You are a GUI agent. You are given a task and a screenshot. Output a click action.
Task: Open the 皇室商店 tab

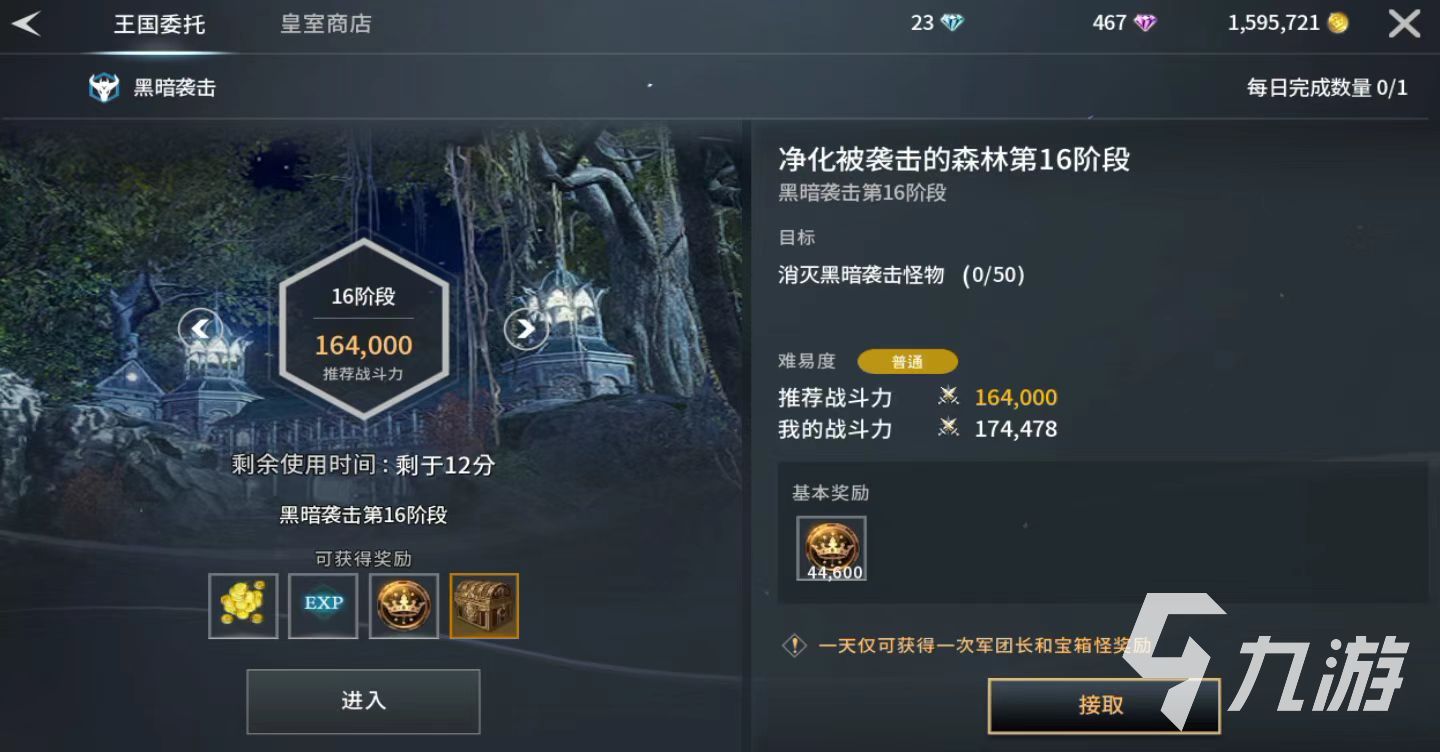pyautogui.click(x=326, y=24)
